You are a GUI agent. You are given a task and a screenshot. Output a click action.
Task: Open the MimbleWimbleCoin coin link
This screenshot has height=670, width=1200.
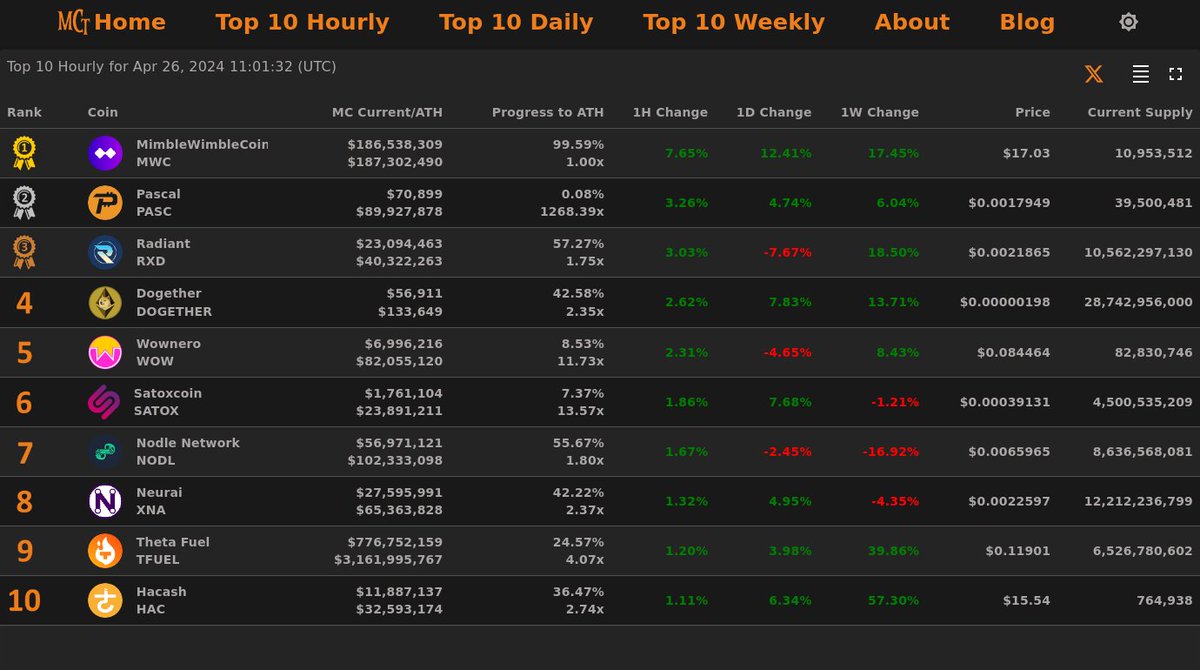pos(202,144)
